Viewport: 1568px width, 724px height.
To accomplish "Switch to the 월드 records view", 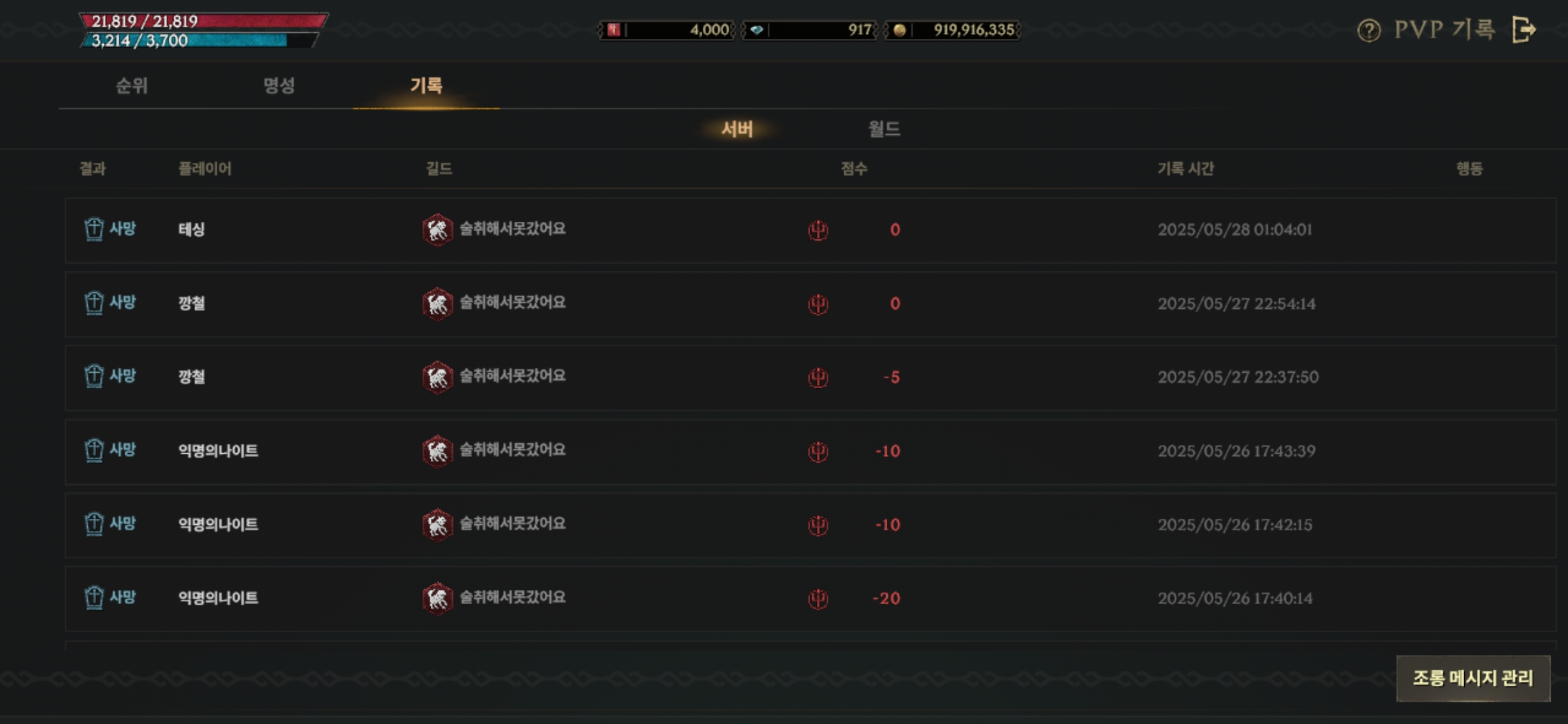I will [885, 129].
